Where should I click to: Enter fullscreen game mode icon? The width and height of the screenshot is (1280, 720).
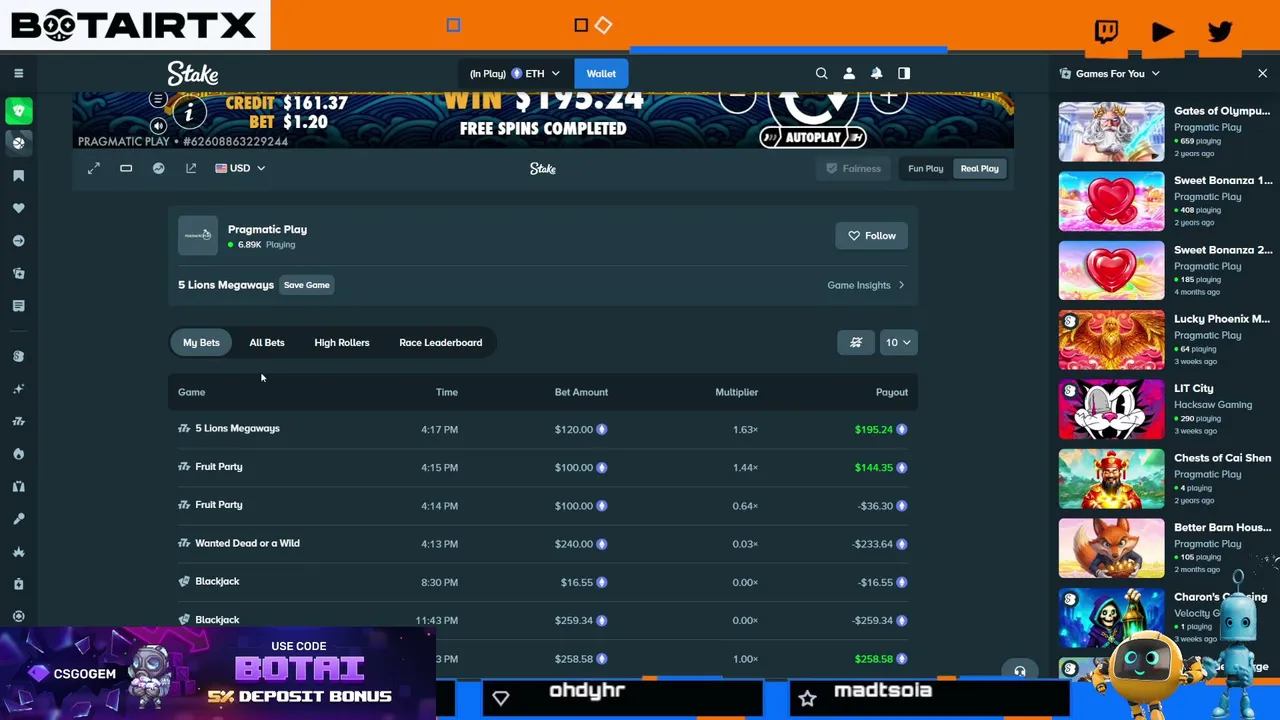point(93,168)
